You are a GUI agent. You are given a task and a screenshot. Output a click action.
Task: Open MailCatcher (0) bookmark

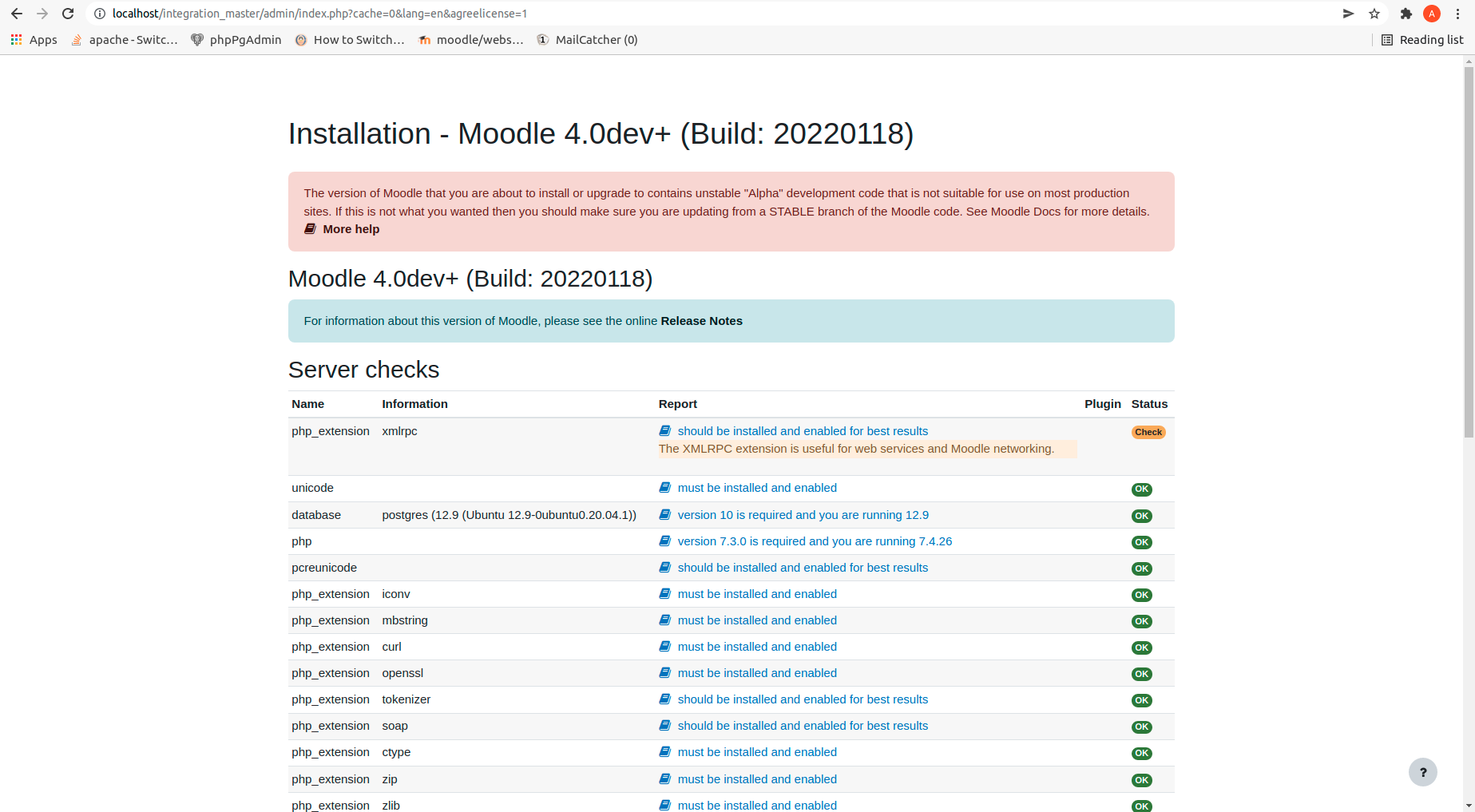pos(587,40)
